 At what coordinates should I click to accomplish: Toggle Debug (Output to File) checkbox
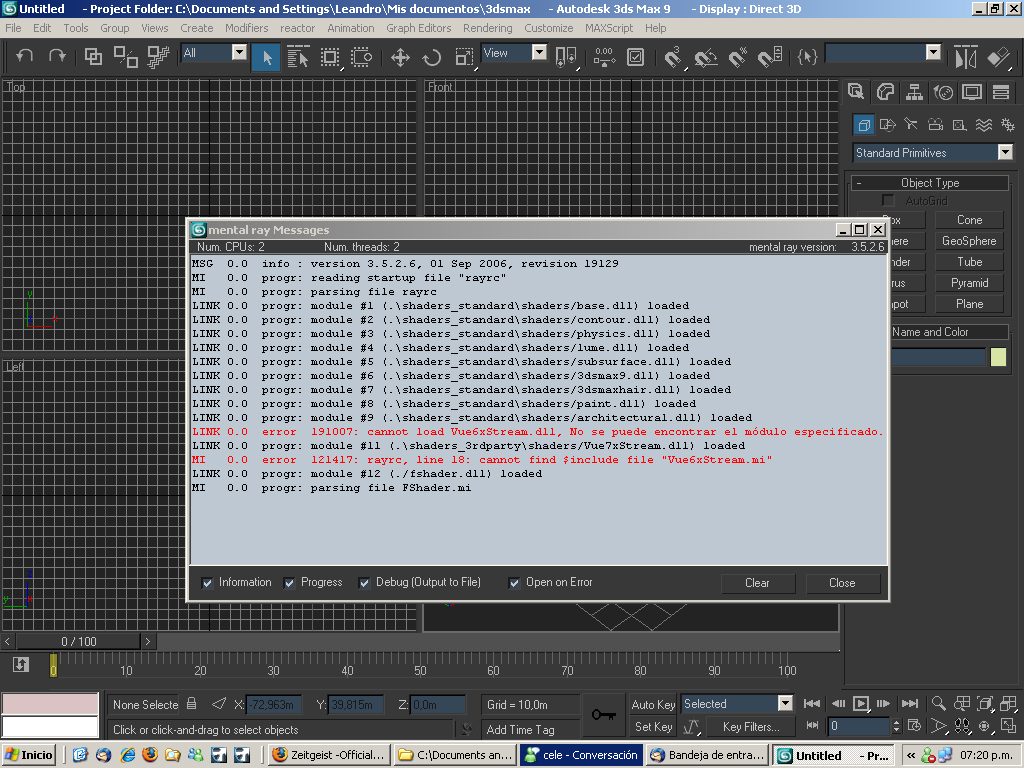pyautogui.click(x=364, y=583)
